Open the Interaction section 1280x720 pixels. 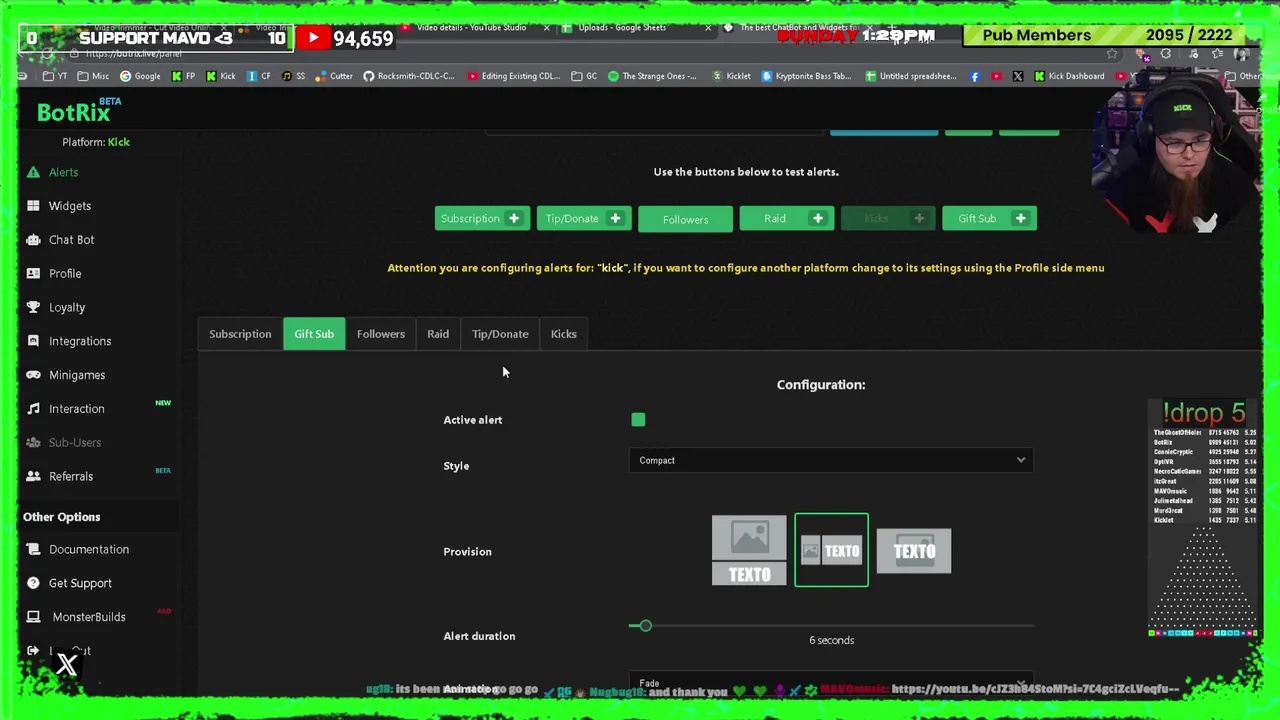76,409
